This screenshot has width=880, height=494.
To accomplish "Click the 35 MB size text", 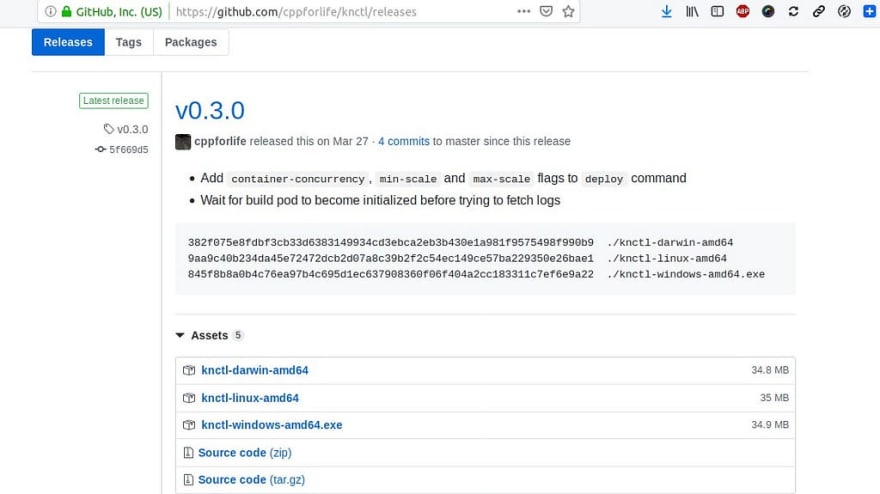I will [774, 398].
